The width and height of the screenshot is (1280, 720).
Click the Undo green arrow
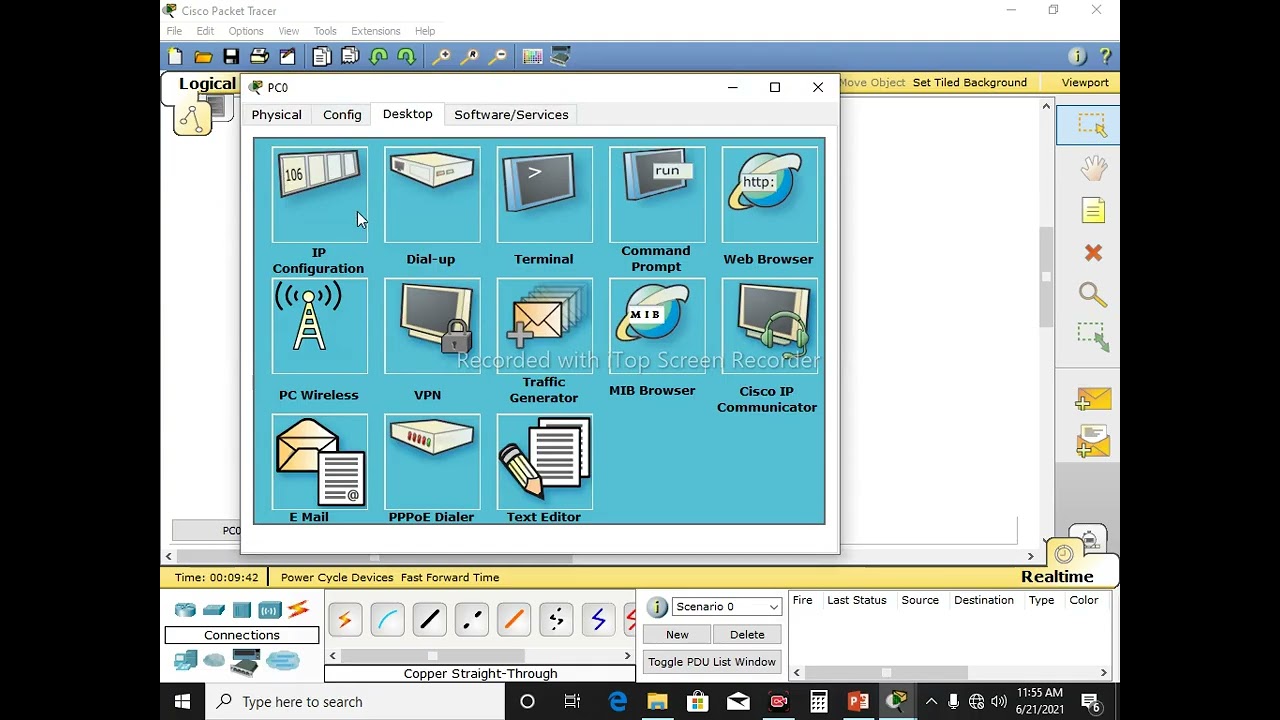[x=378, y=57]
